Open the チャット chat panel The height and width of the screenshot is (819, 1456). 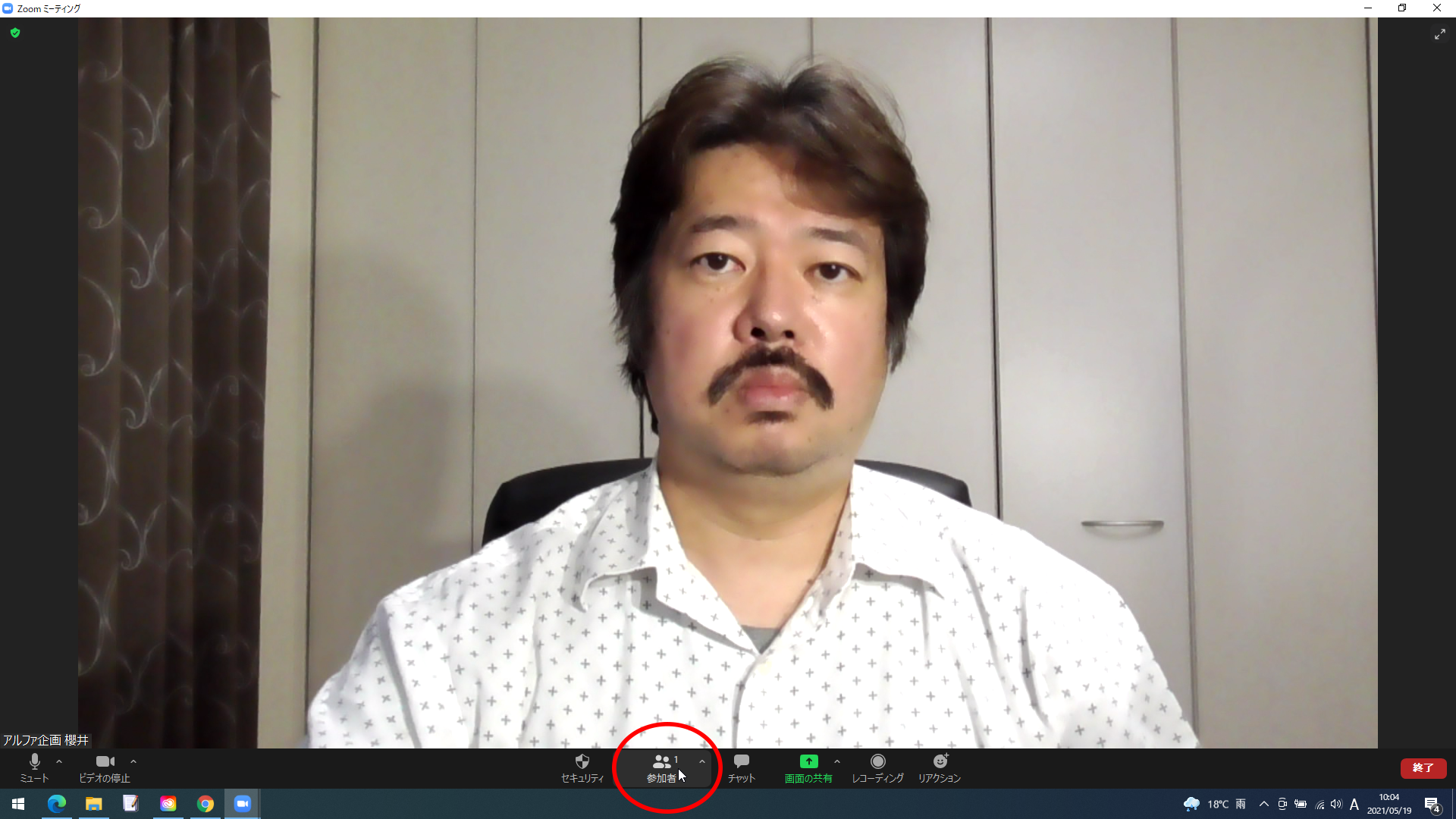742,768
